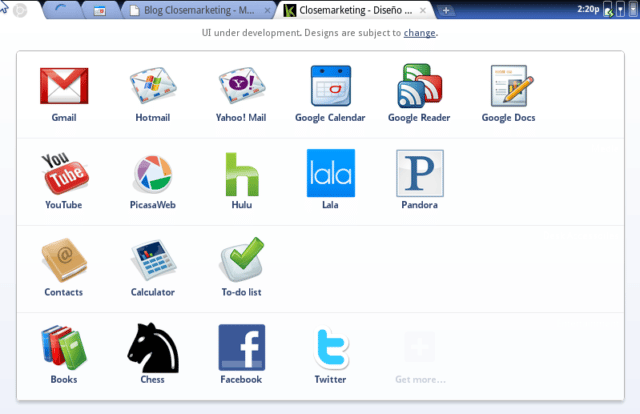Viewport: 640px width, 414px height.
Task: Open the menu icon at top-right corner
Action: (633, 9)
